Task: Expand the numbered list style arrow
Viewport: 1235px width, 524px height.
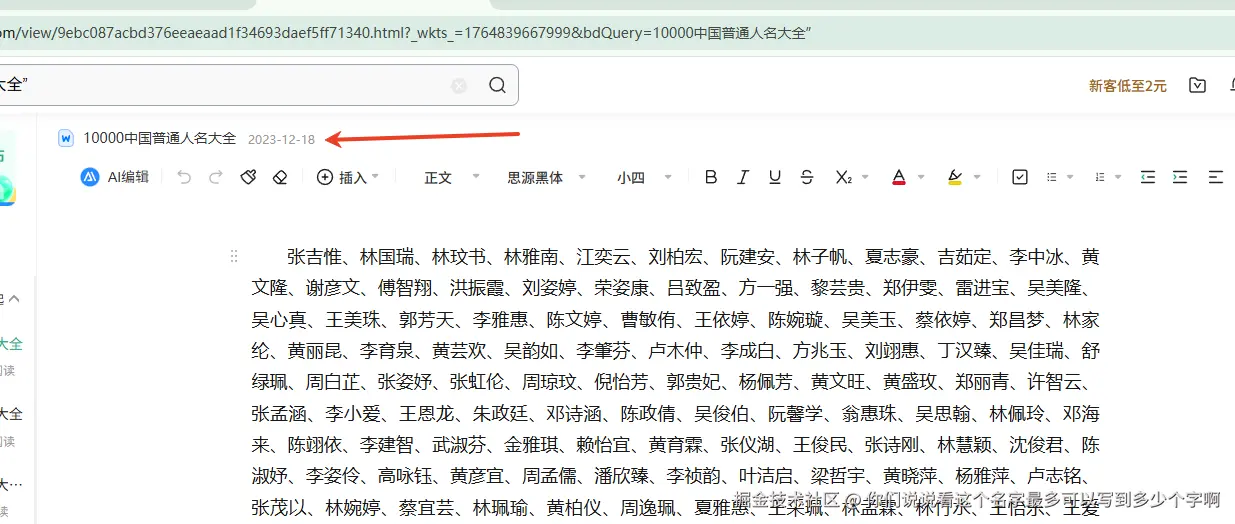Action: (x=1117, y=177)
